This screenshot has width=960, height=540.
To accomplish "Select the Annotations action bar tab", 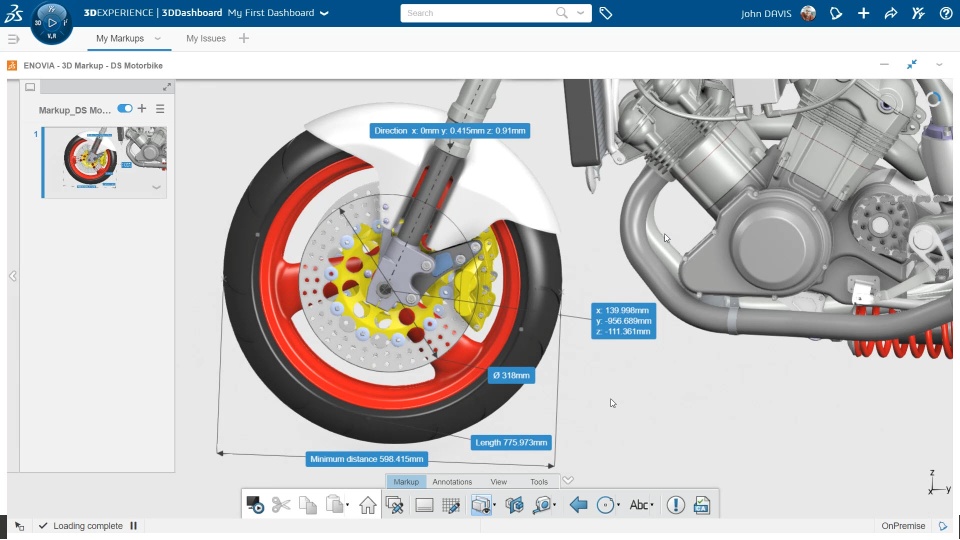I will 452,482.
